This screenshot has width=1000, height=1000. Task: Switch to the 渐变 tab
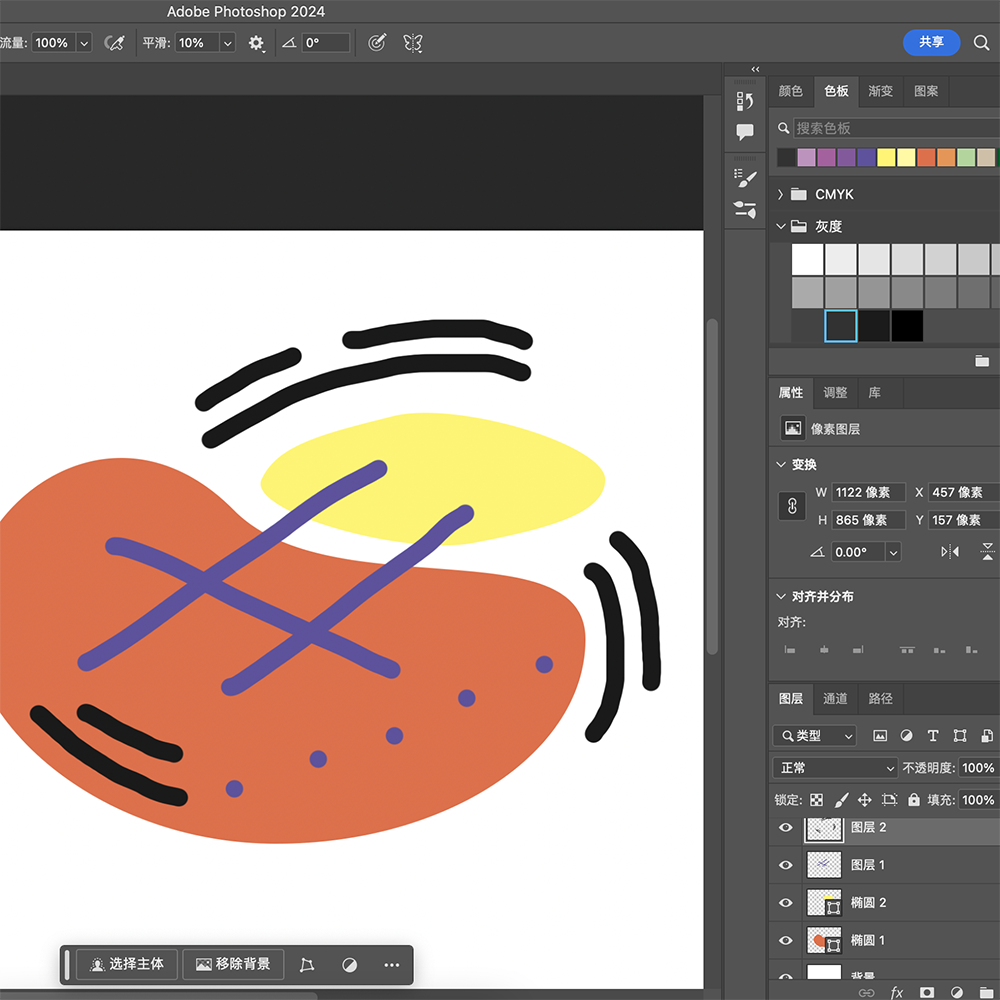tap(880, 91)
